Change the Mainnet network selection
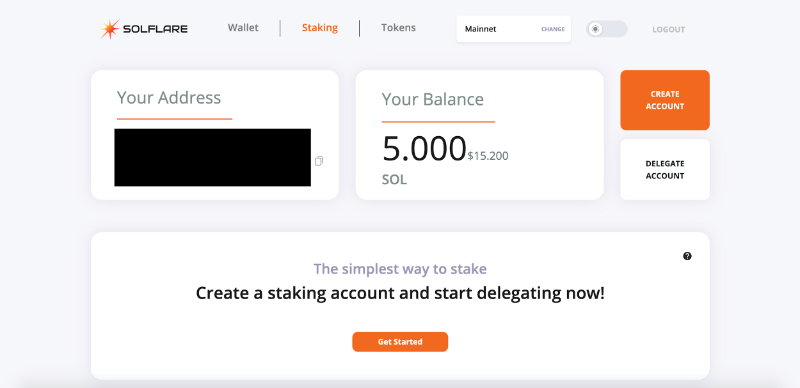The height and width of the screenshot is (388, 800). point(553,29)
